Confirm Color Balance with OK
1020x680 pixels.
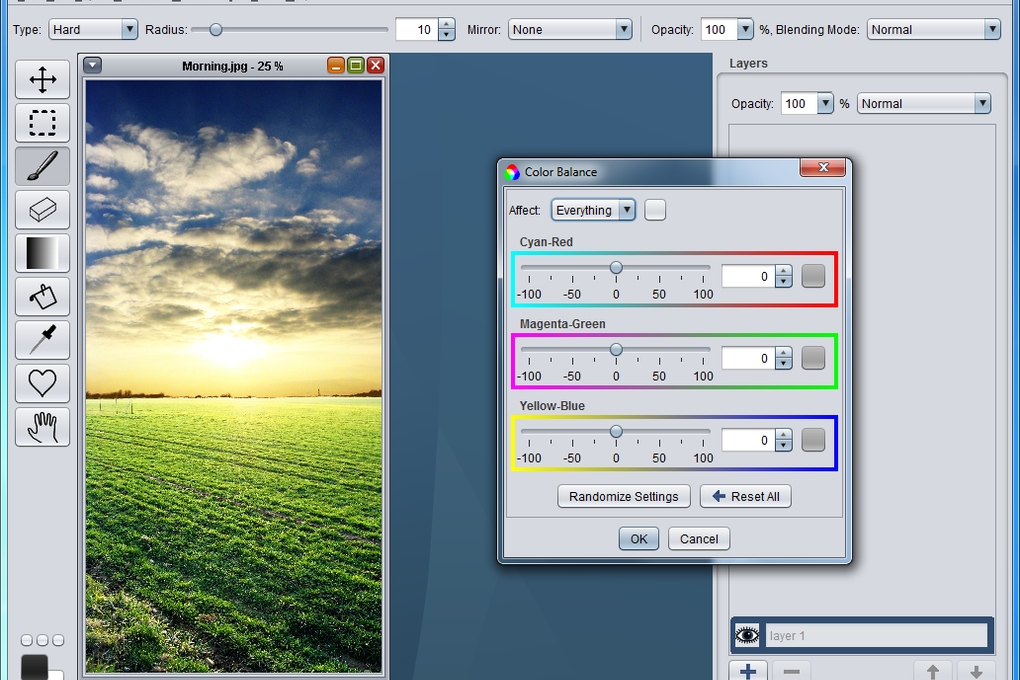coord(639,539)
